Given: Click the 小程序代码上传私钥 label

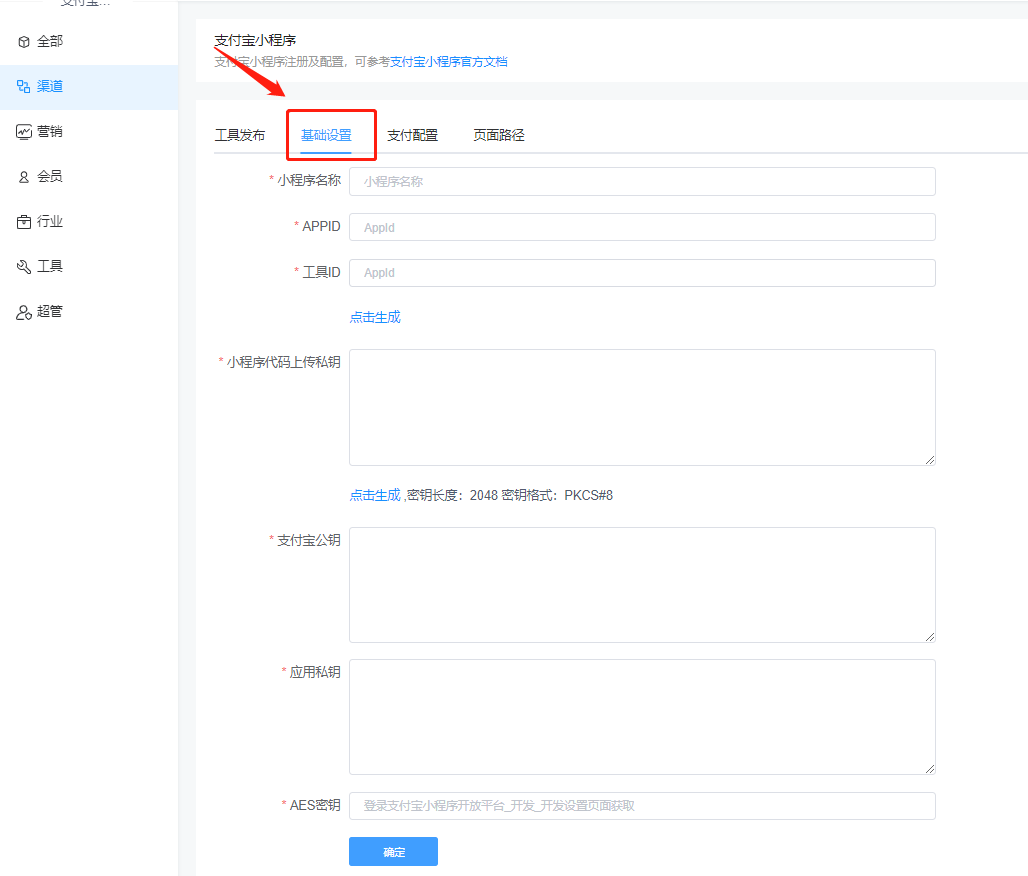Looking at the screenshot, I should click(x=283, y=362).
